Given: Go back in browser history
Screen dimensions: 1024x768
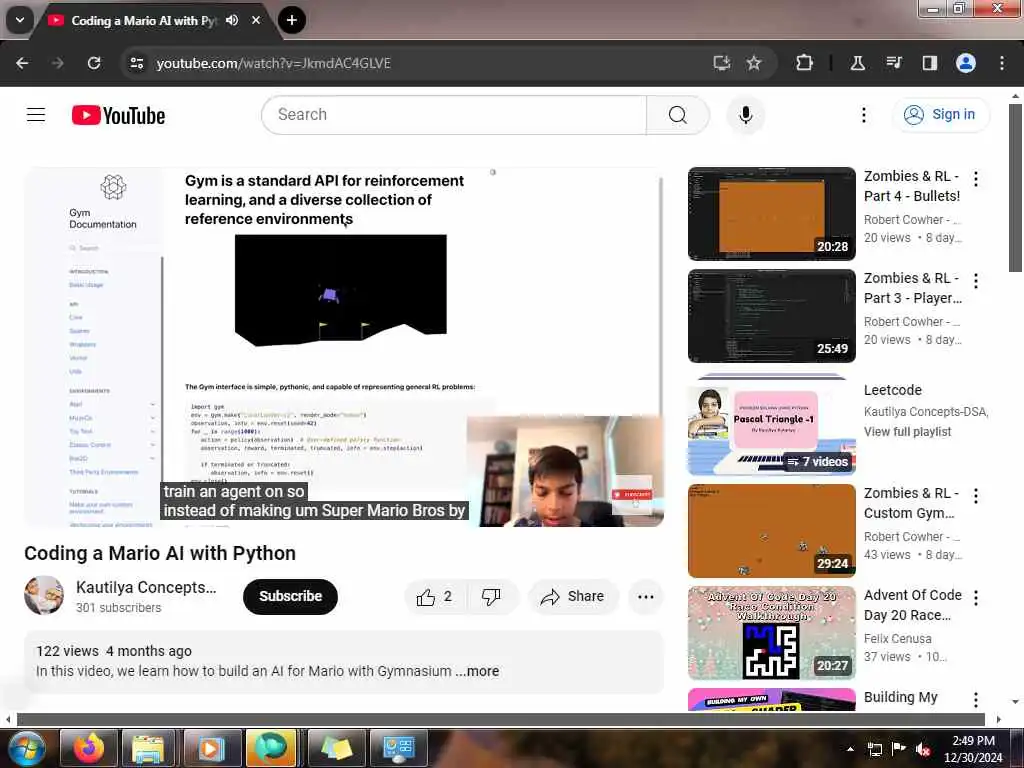Looking at the screenshot, I should 22,63.
